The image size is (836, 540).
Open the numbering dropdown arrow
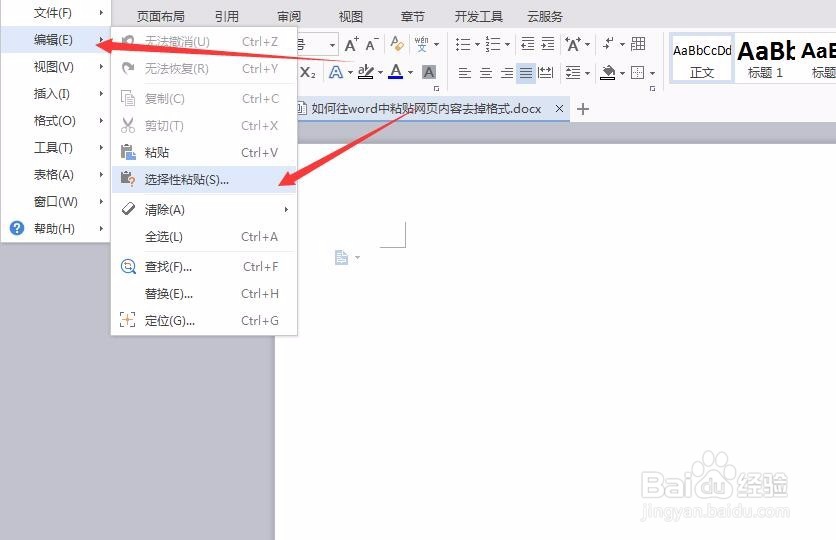507,44
